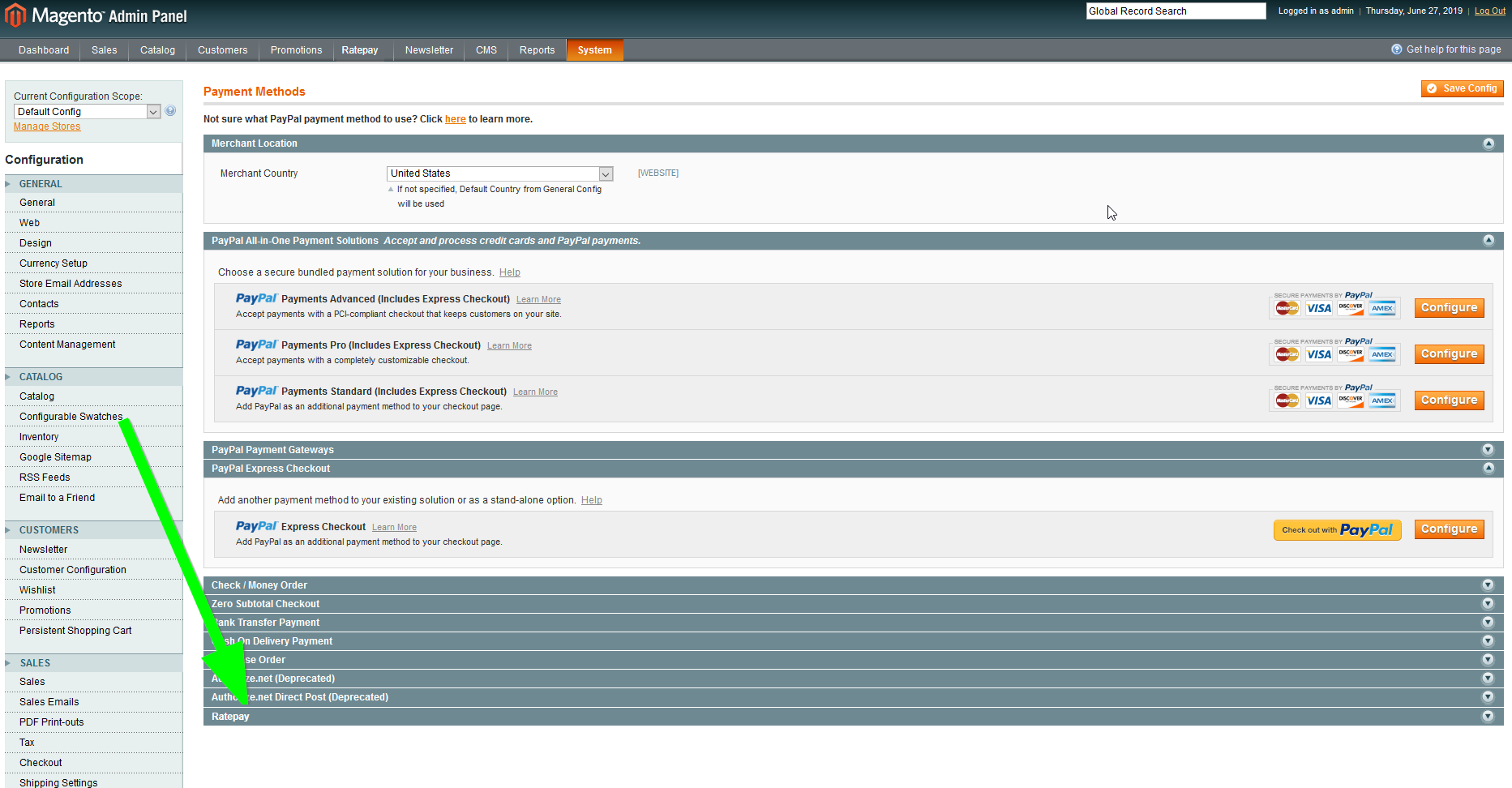Open the Current Configuration Scope dropdown

click(87, 112)
